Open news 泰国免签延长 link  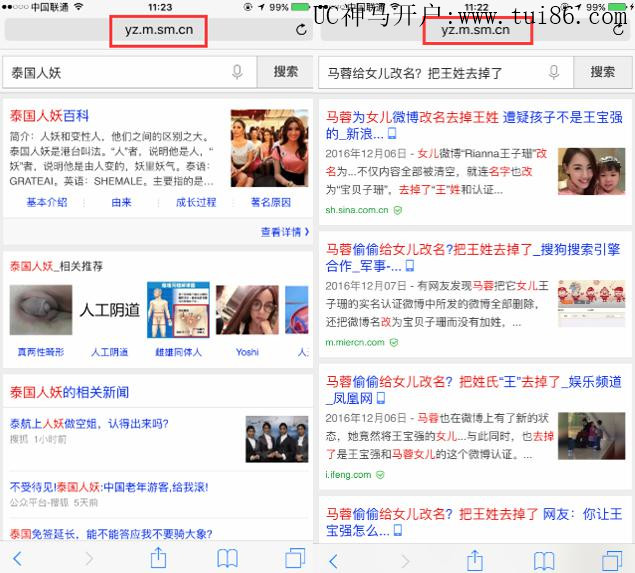pyautogui.click(x=111, y=534)
